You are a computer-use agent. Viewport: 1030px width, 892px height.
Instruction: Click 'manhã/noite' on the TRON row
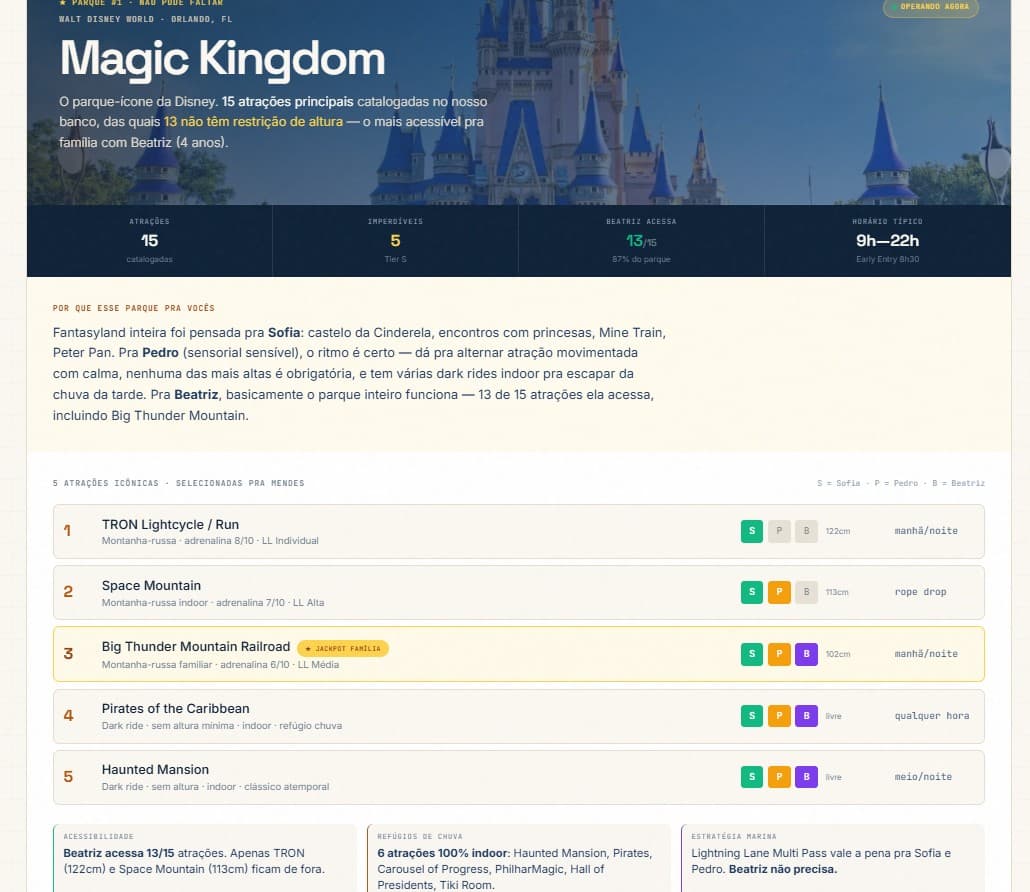pos(926,531)
